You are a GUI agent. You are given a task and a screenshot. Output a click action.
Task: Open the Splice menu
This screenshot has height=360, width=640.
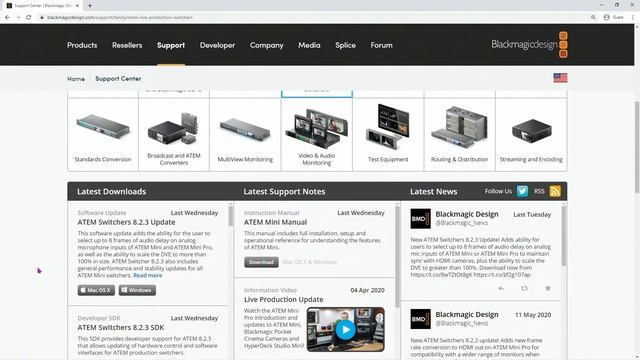coord(345,45)
